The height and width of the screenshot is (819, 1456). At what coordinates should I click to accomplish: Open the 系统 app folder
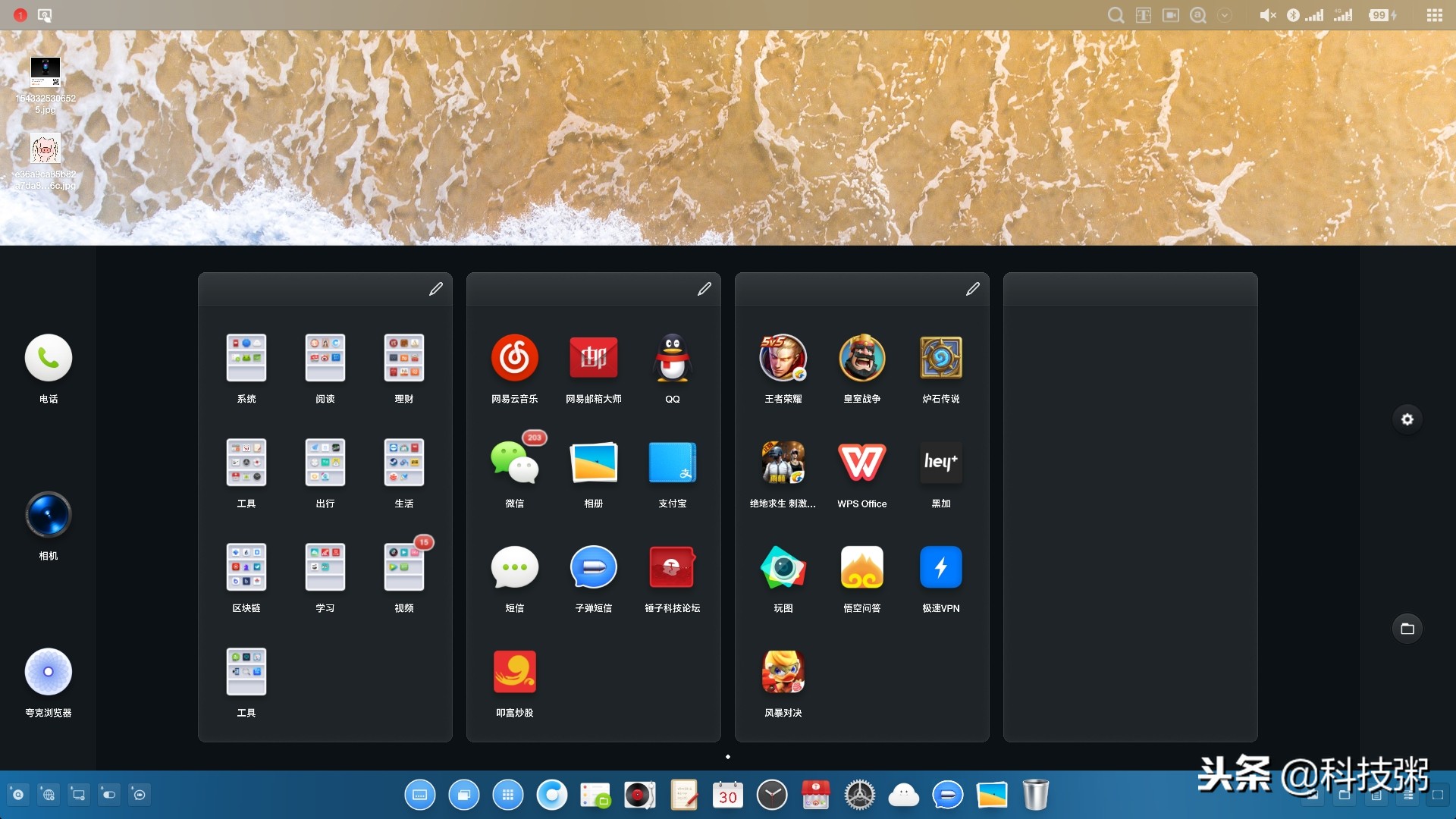[x=246, y=358]
